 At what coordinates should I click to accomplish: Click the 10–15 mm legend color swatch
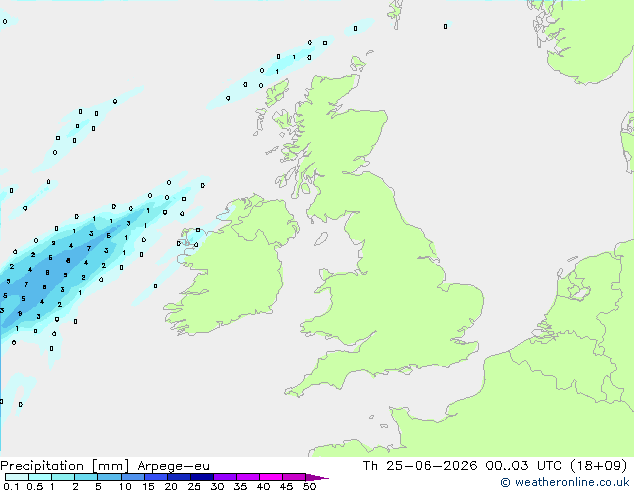click(x=133, y=477)
